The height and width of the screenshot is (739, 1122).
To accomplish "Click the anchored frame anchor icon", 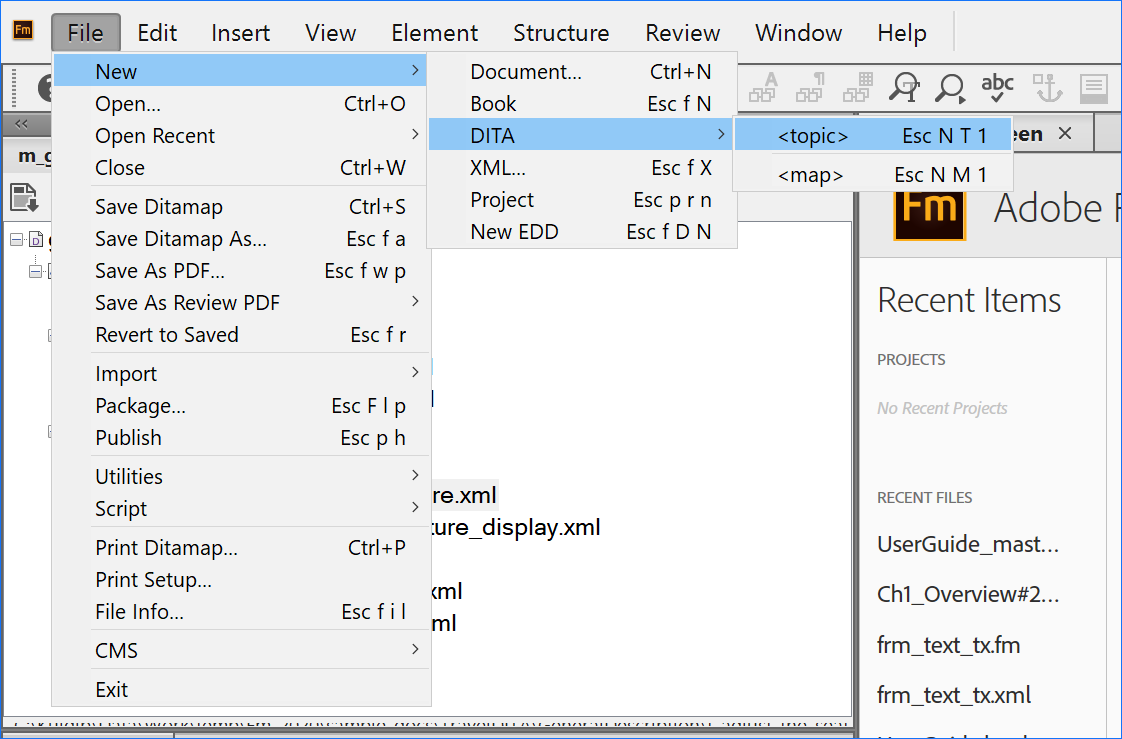I will coord(1047,88).
